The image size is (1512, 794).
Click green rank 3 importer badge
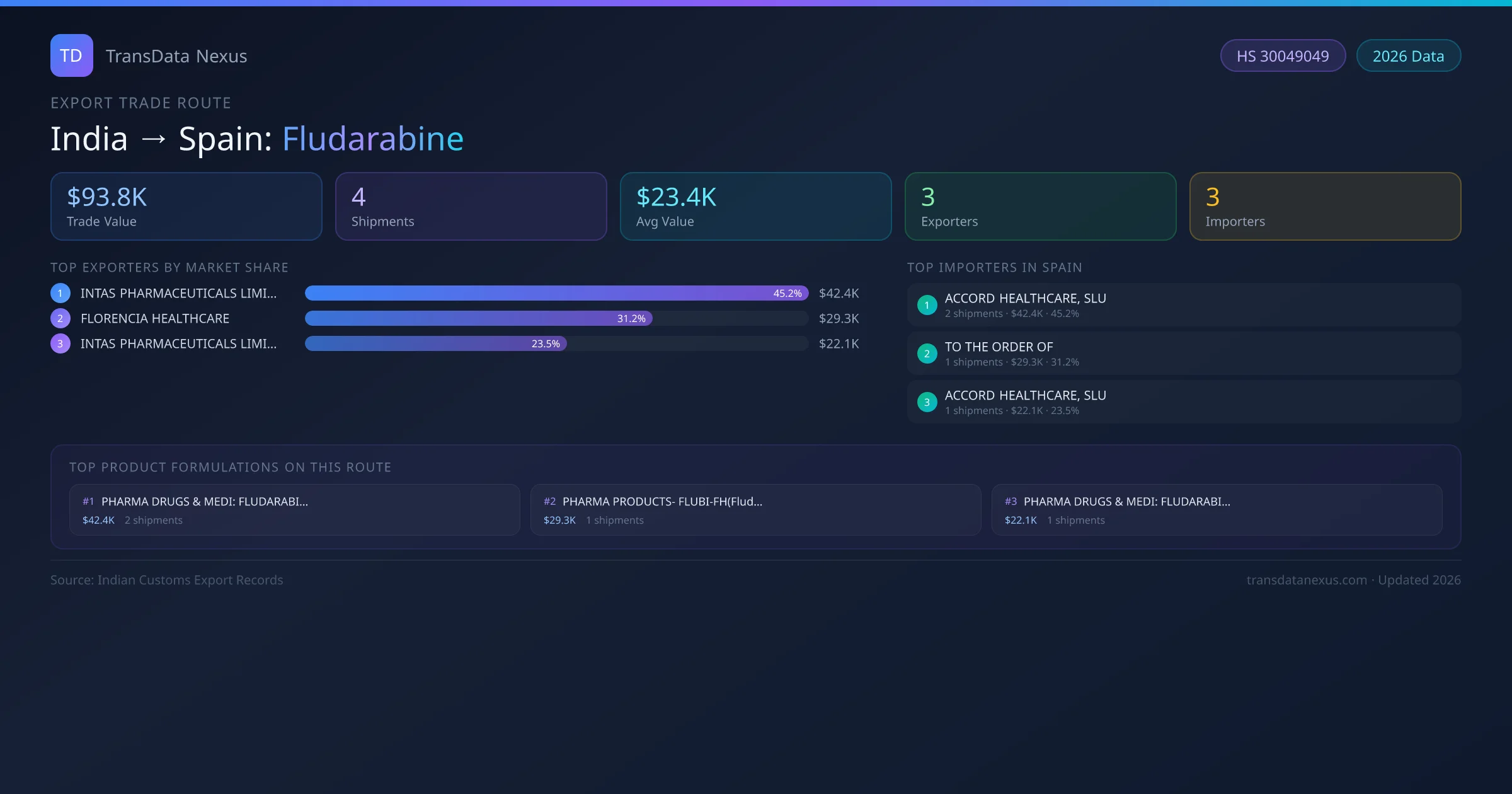[x=927, y=402]
